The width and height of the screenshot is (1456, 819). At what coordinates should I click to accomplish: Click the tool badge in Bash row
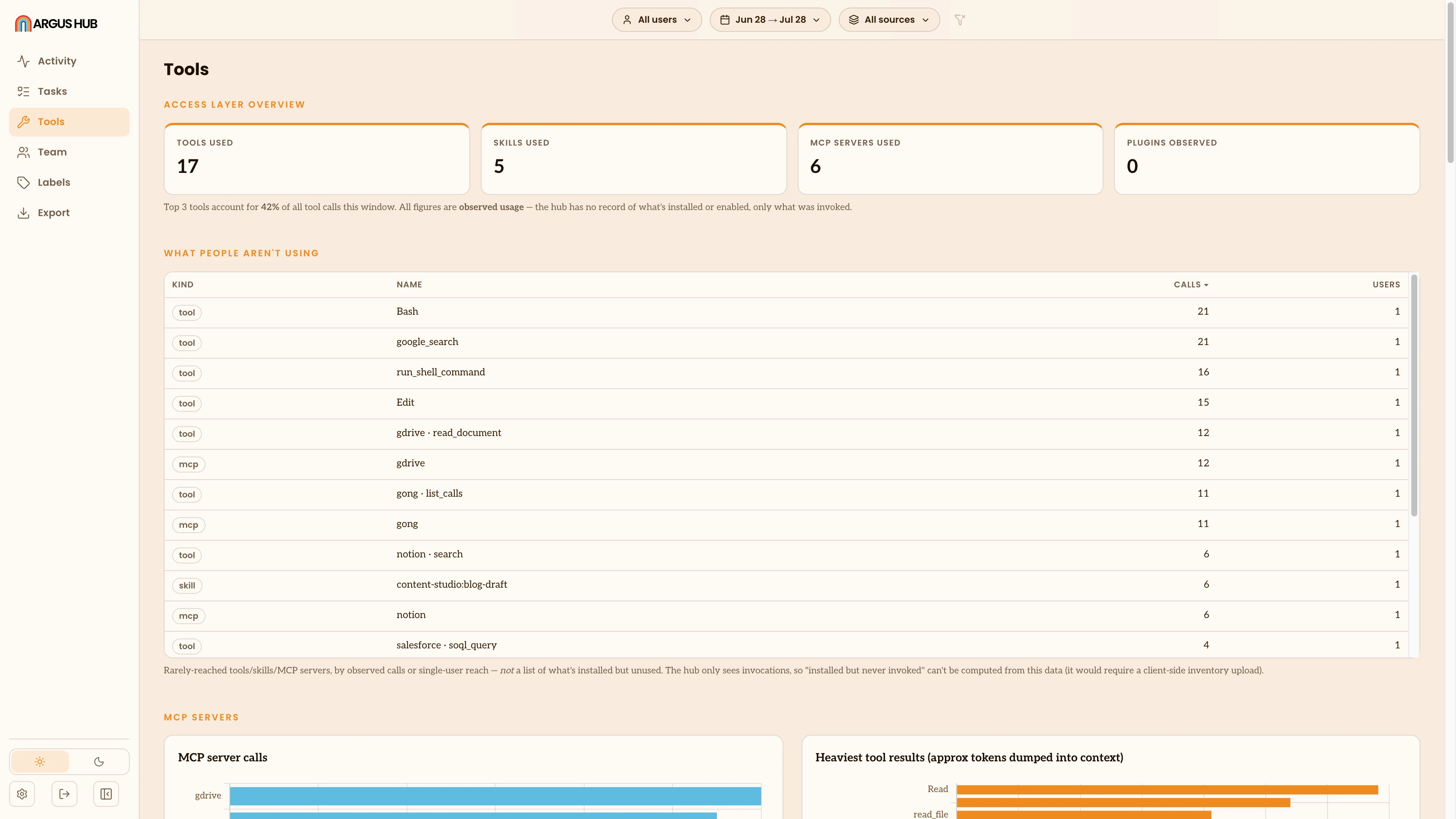(x=187, y=312)
